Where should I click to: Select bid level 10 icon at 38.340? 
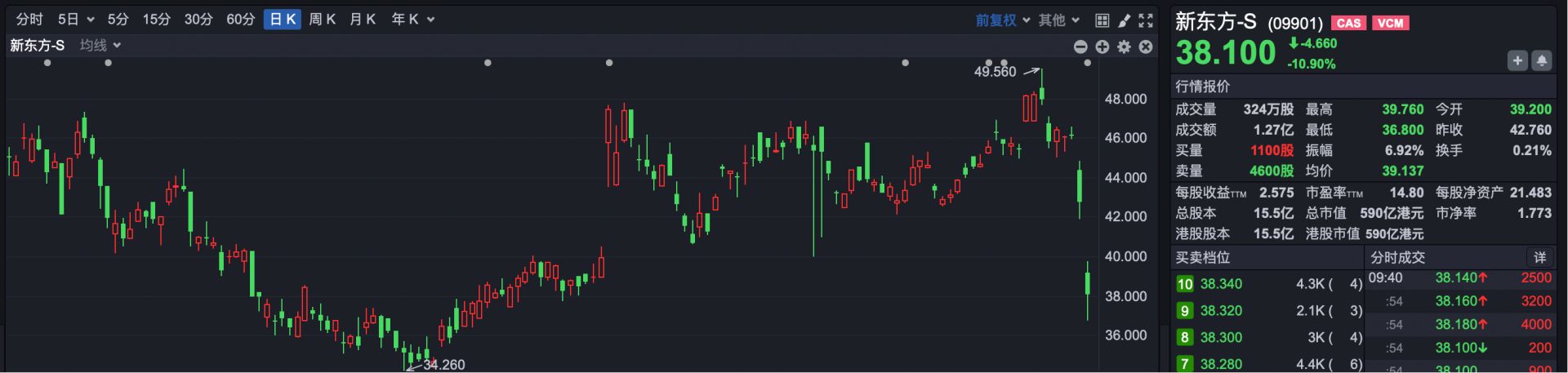pyautogui.click(x=1184, y=284)
